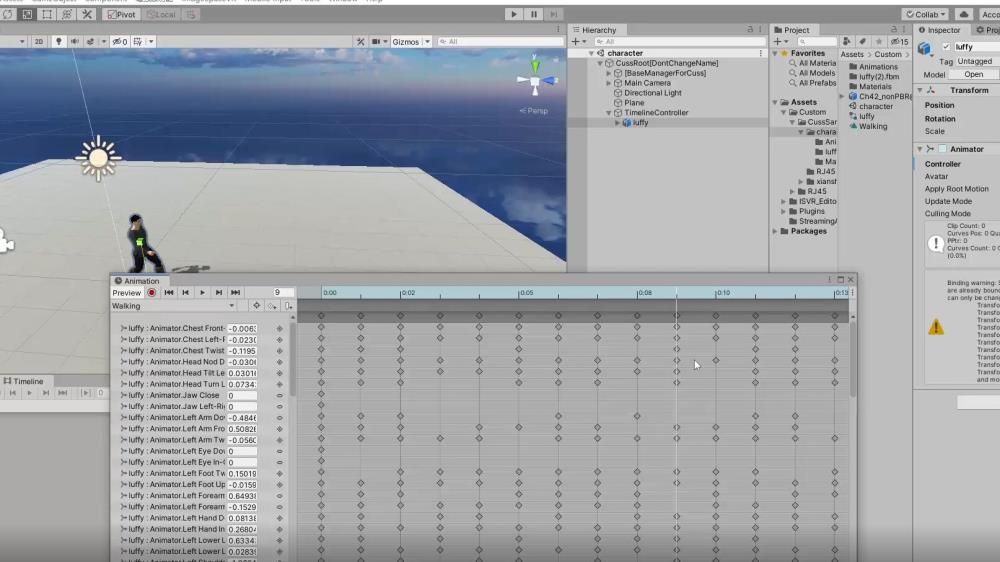Screen dimensions: 1000x562
Task: Select the Rect transform tool in toolbar
Action: tap(47, 14)
